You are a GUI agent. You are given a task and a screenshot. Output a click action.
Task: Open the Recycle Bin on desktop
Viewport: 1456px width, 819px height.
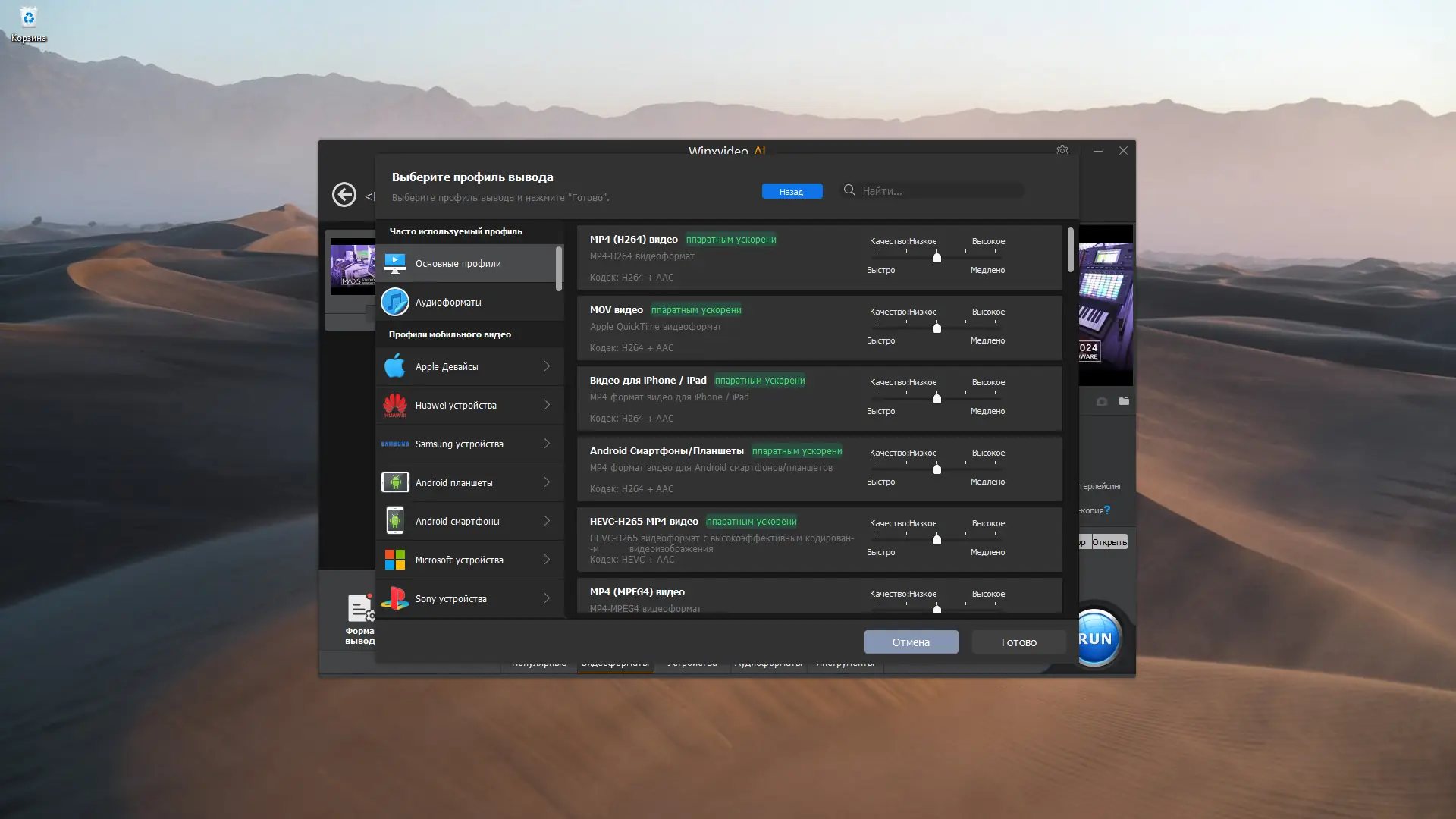click(28, 17)
